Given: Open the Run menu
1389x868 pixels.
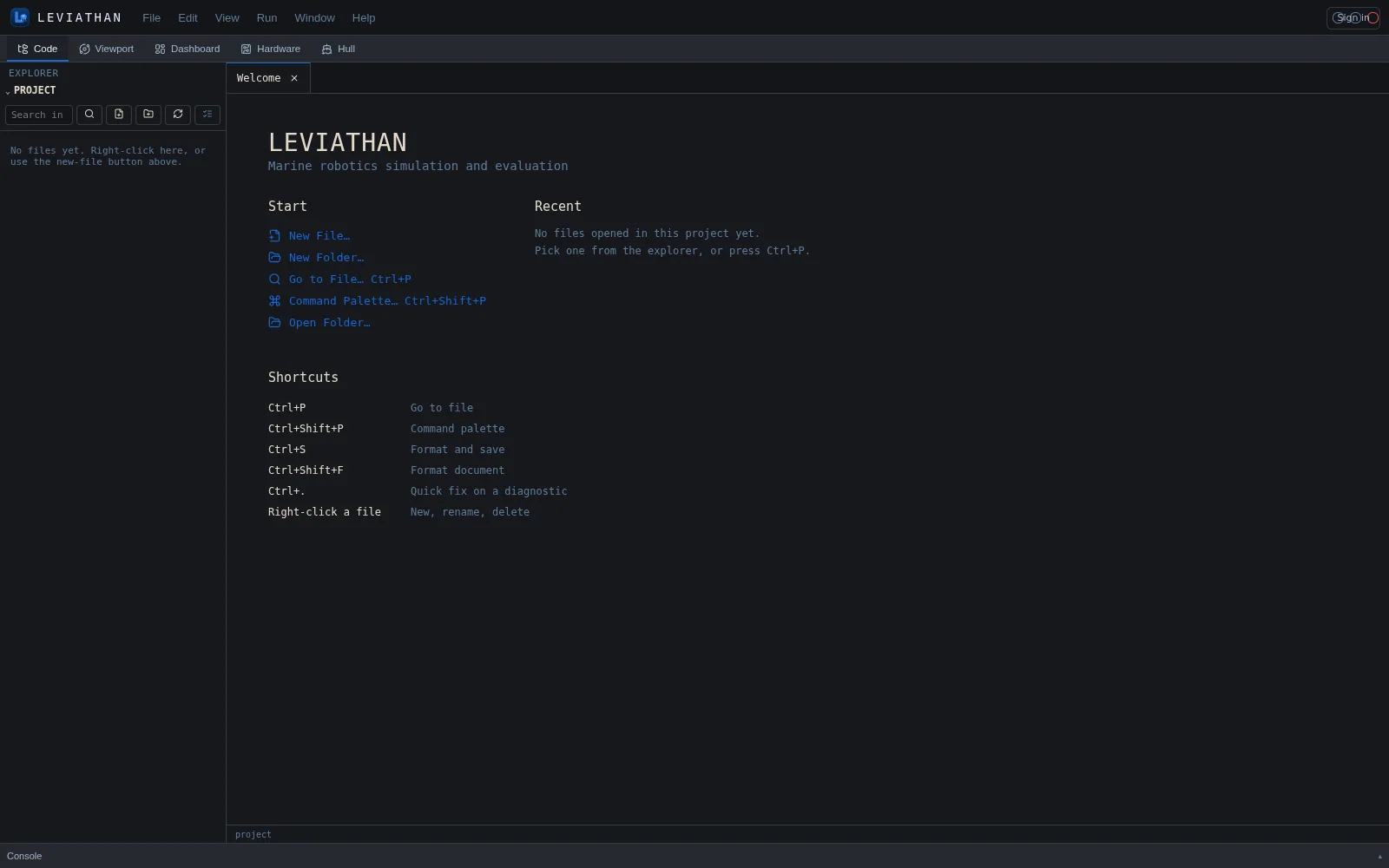Looking at the screenshot, I should [x=267, y=17].
